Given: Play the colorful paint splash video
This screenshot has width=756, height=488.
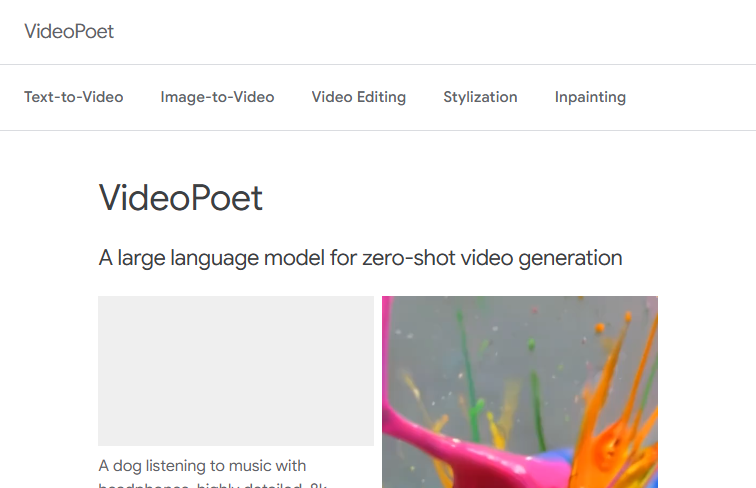Looking at the screenshot, I should pos(520,392).
